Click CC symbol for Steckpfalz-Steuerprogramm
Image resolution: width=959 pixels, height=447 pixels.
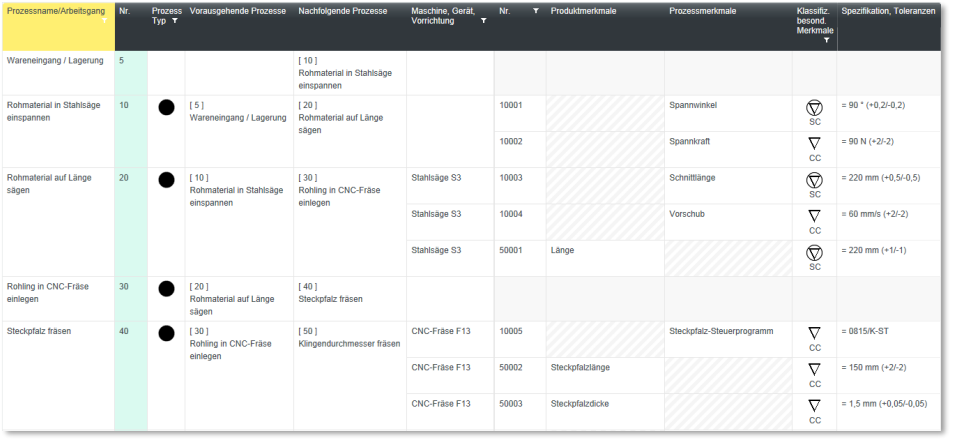[x=814, y=333]
